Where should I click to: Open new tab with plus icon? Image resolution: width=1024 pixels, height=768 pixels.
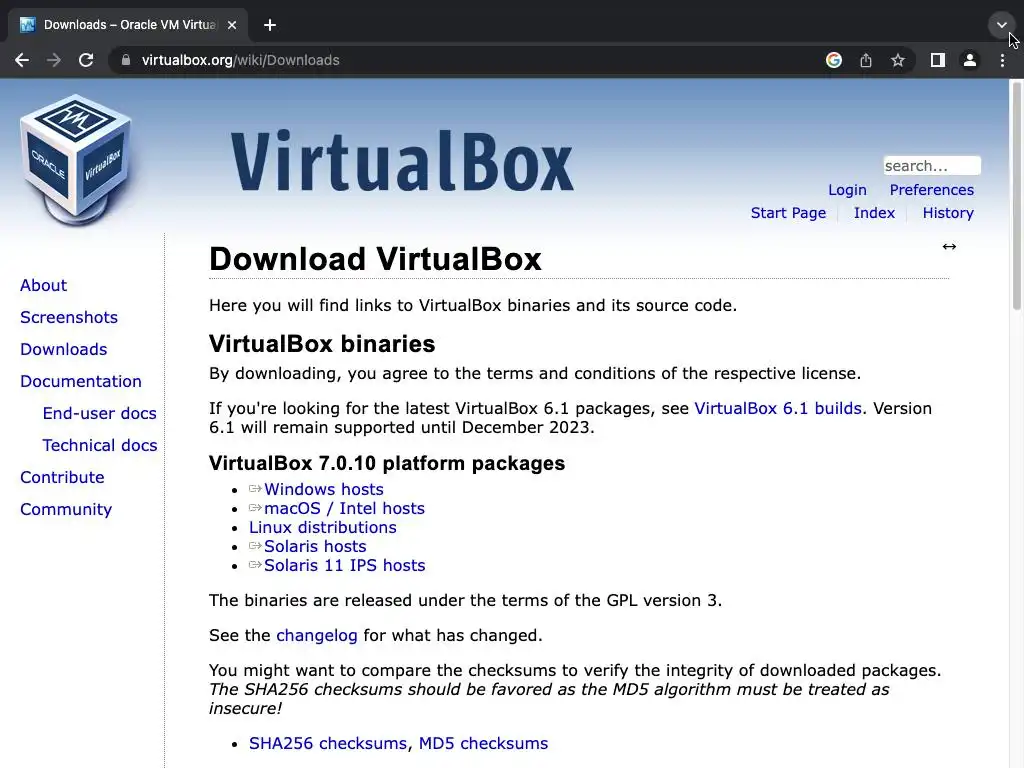point(270,25)
